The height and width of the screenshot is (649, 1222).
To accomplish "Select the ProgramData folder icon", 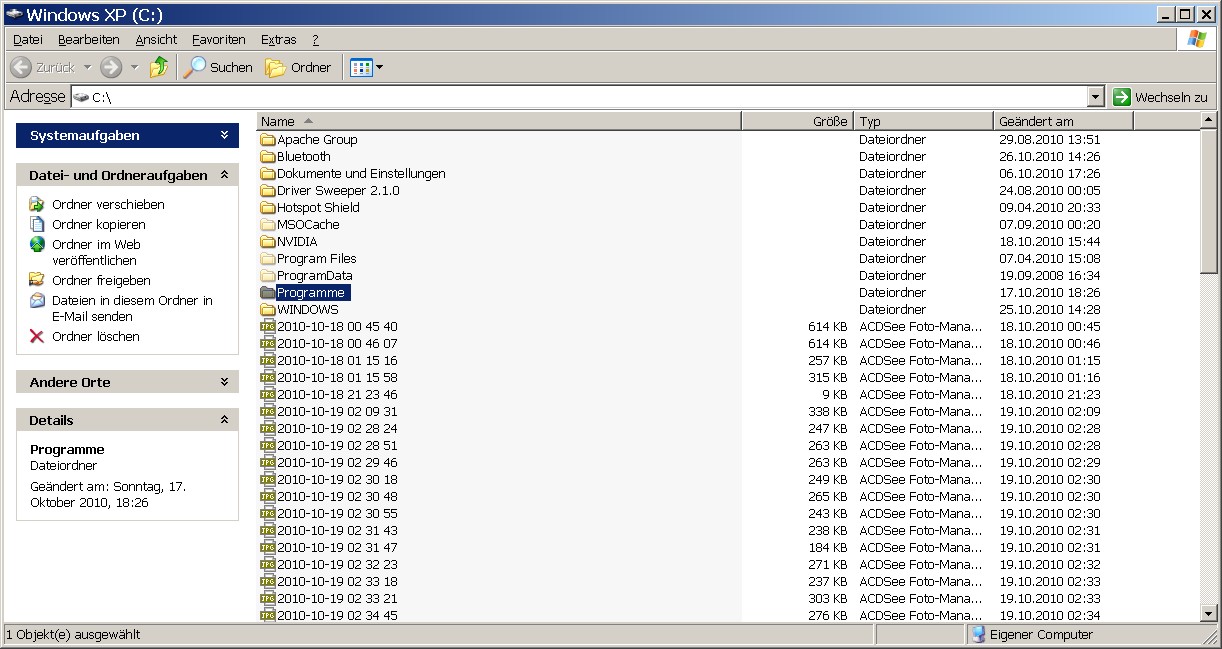I will point(267,276).
